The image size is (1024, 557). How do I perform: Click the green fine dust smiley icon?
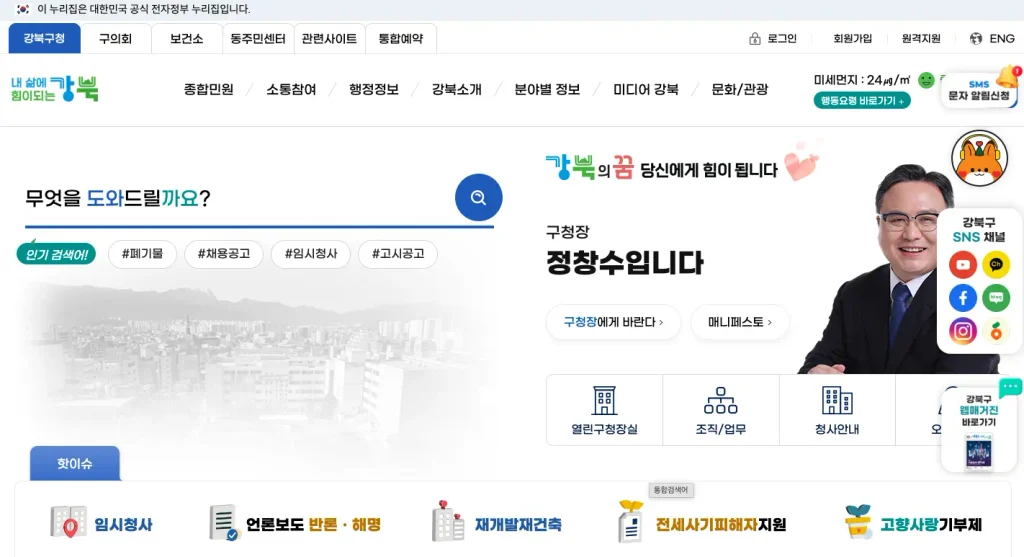(x=926, y=80)
